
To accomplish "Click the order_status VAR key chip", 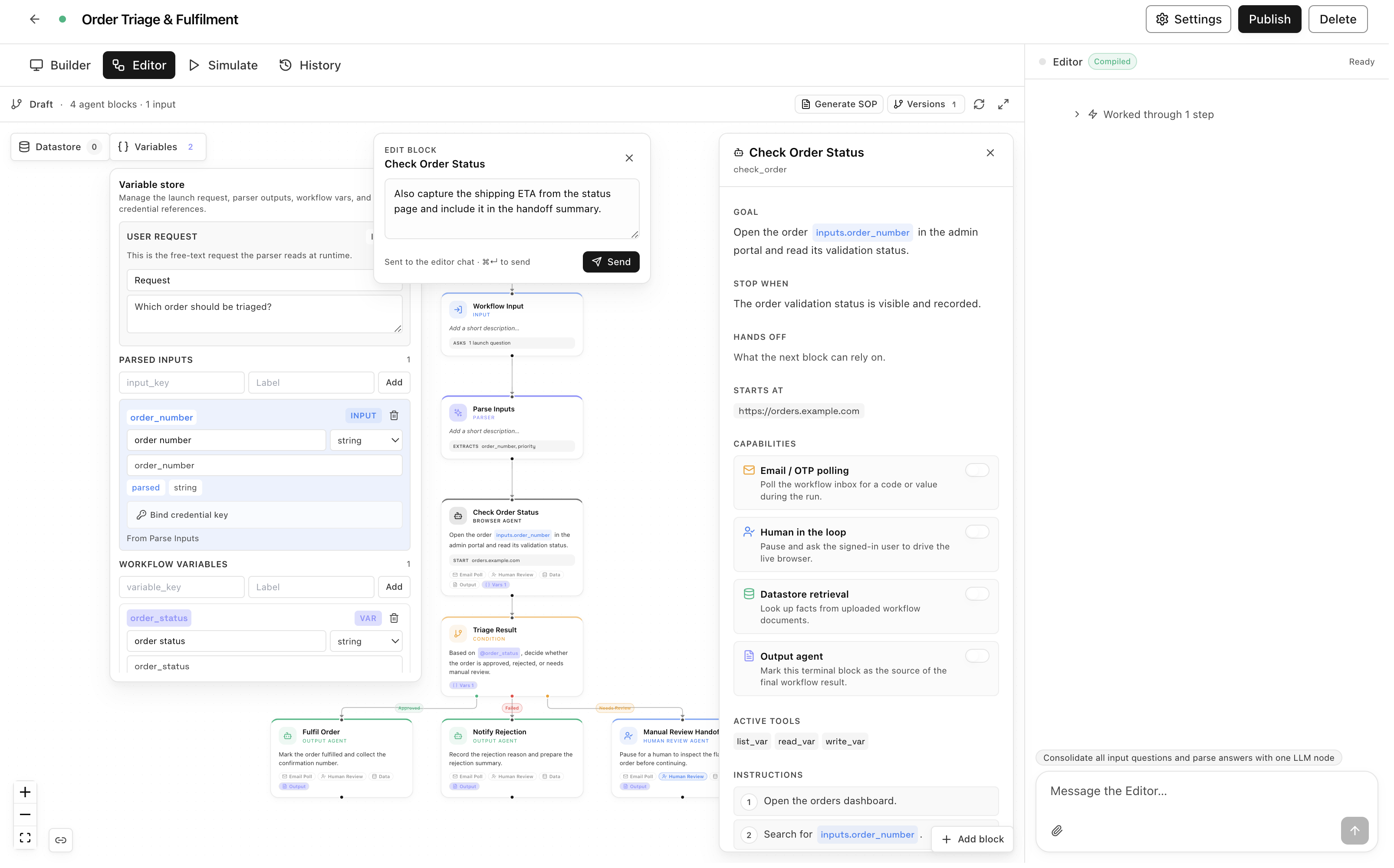I will tap(160, 621).
